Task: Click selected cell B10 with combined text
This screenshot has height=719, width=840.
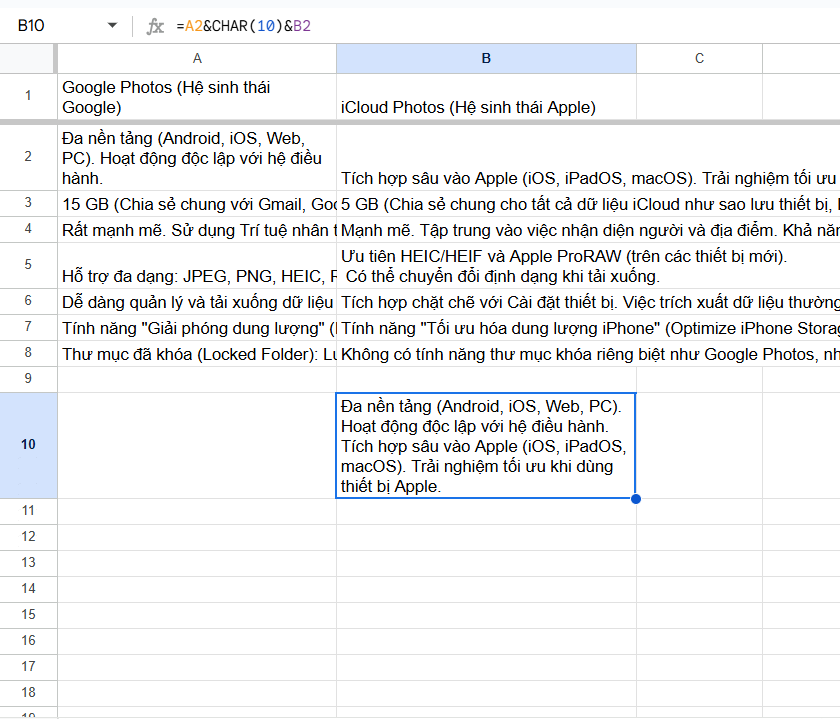Action: 486,446
